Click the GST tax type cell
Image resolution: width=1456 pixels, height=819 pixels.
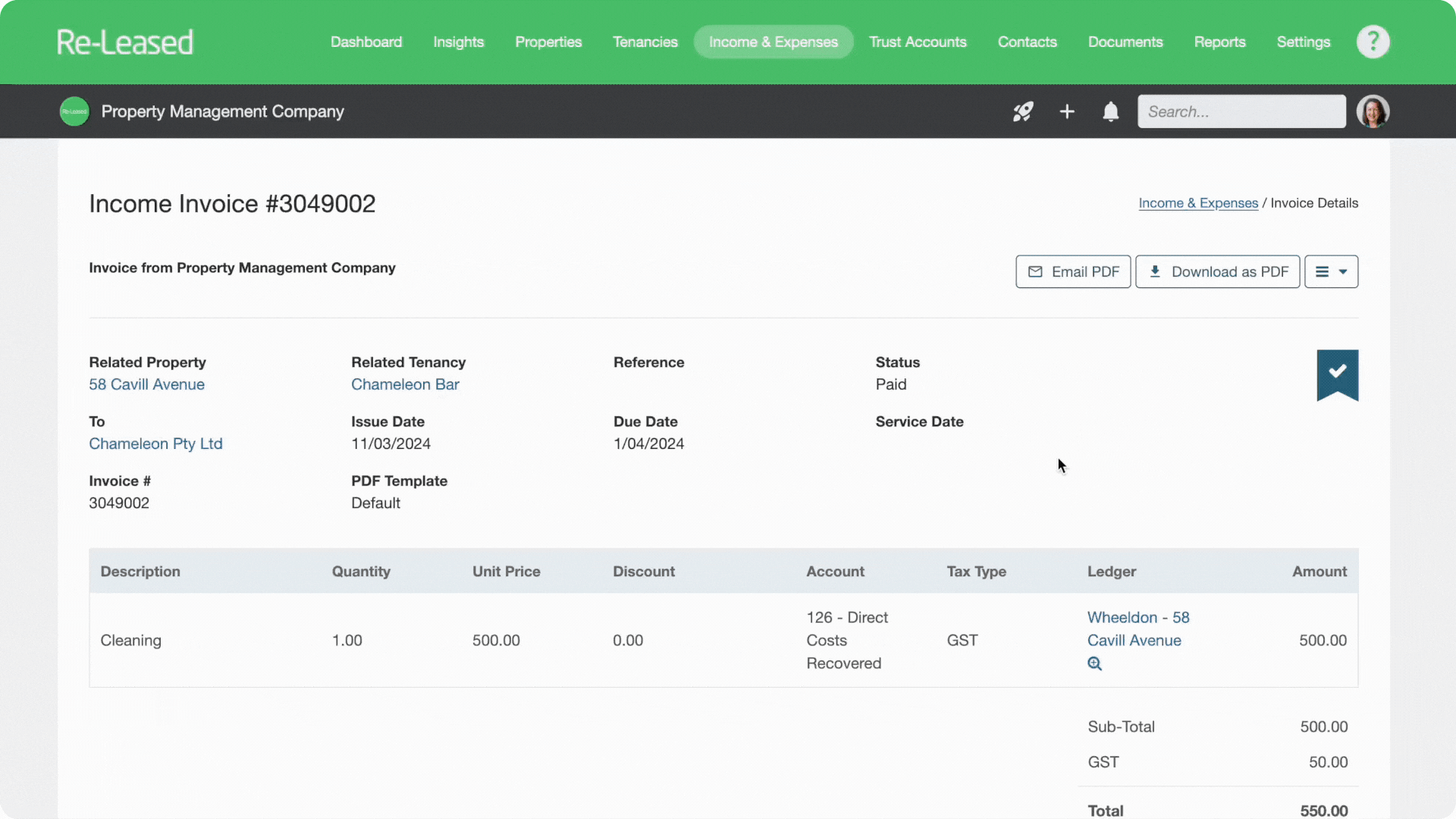(962, 640)
